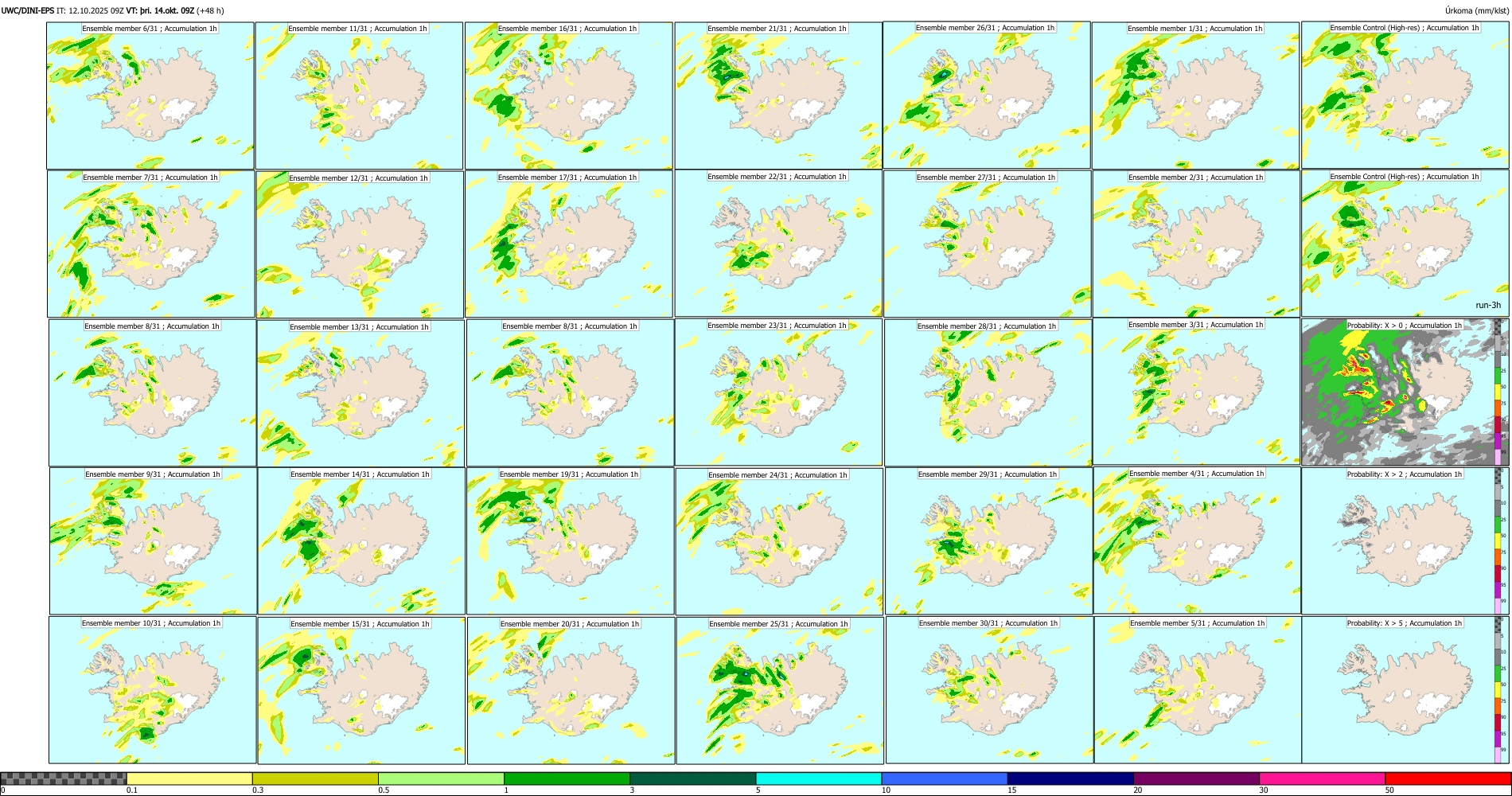The height and width of the screenshot is (796, 1512).
Task: Pick the blue 10–15 legend swatch
Action: [x=945, y=778]
